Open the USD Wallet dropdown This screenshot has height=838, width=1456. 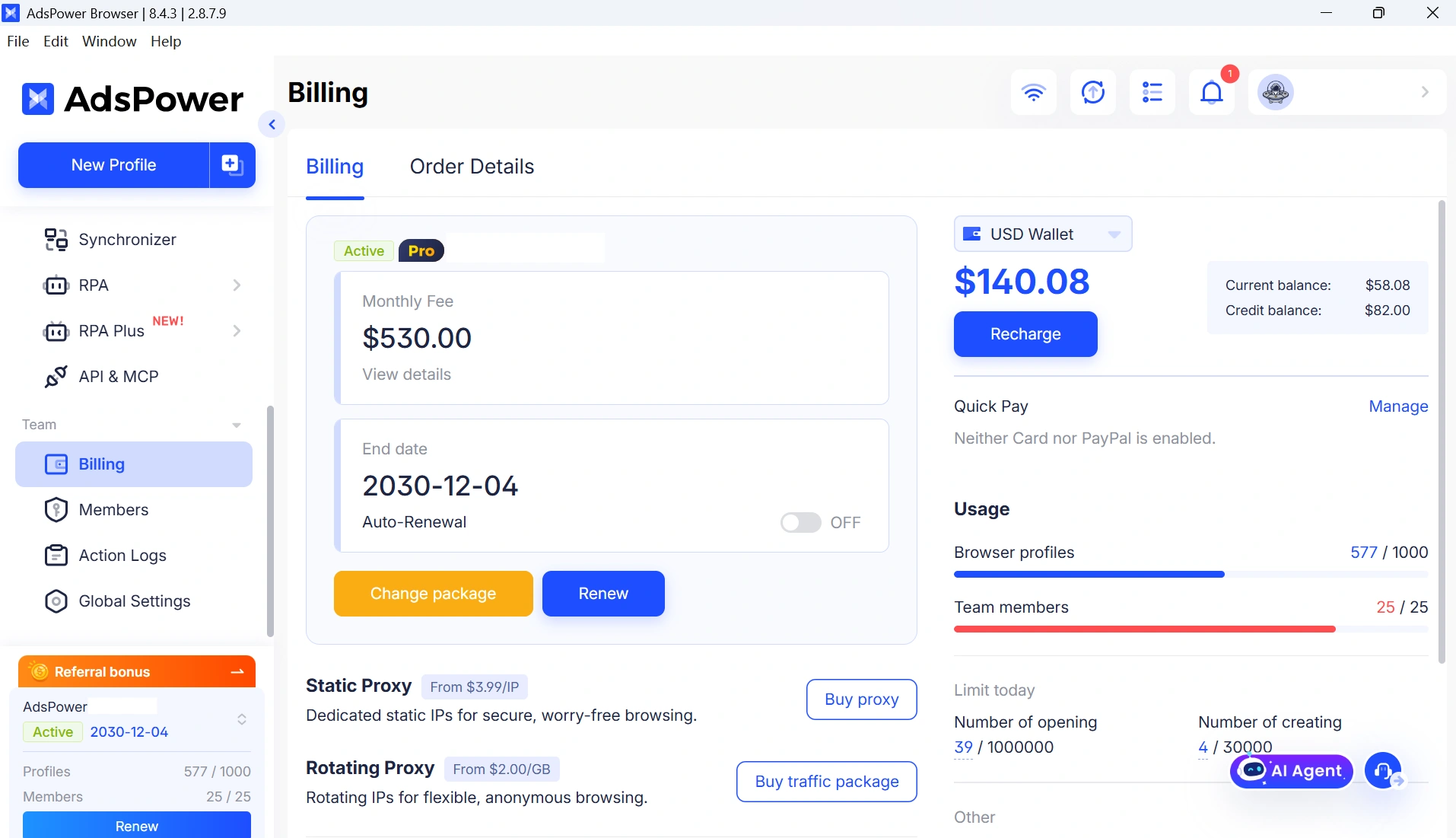click(x=1043, y=234)
